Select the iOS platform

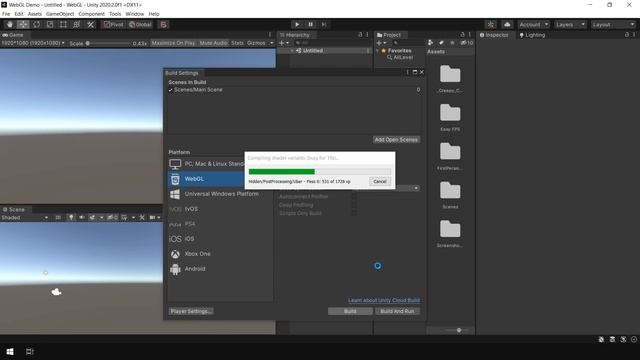[x=220, y=239]
